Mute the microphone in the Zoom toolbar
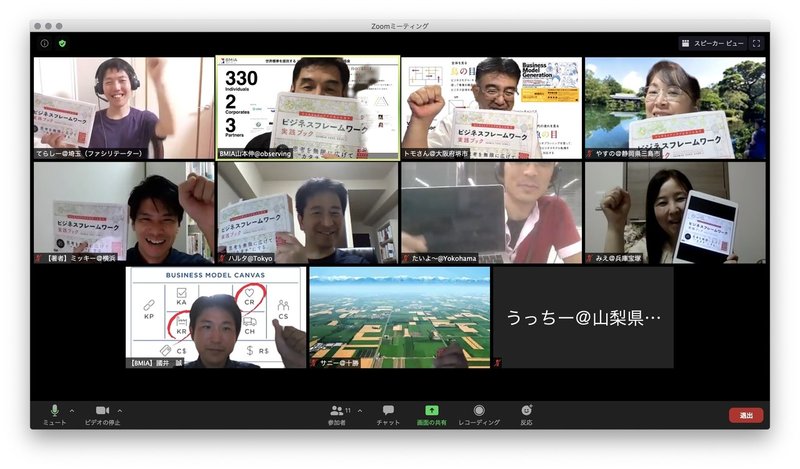 point(55,410)
